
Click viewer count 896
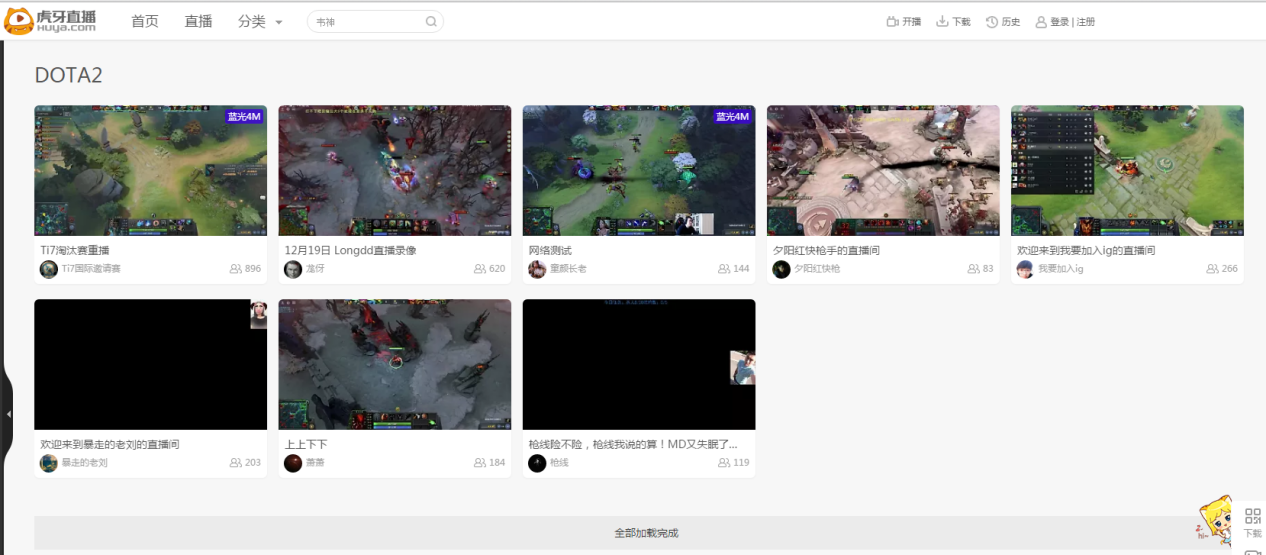(245, 269)
